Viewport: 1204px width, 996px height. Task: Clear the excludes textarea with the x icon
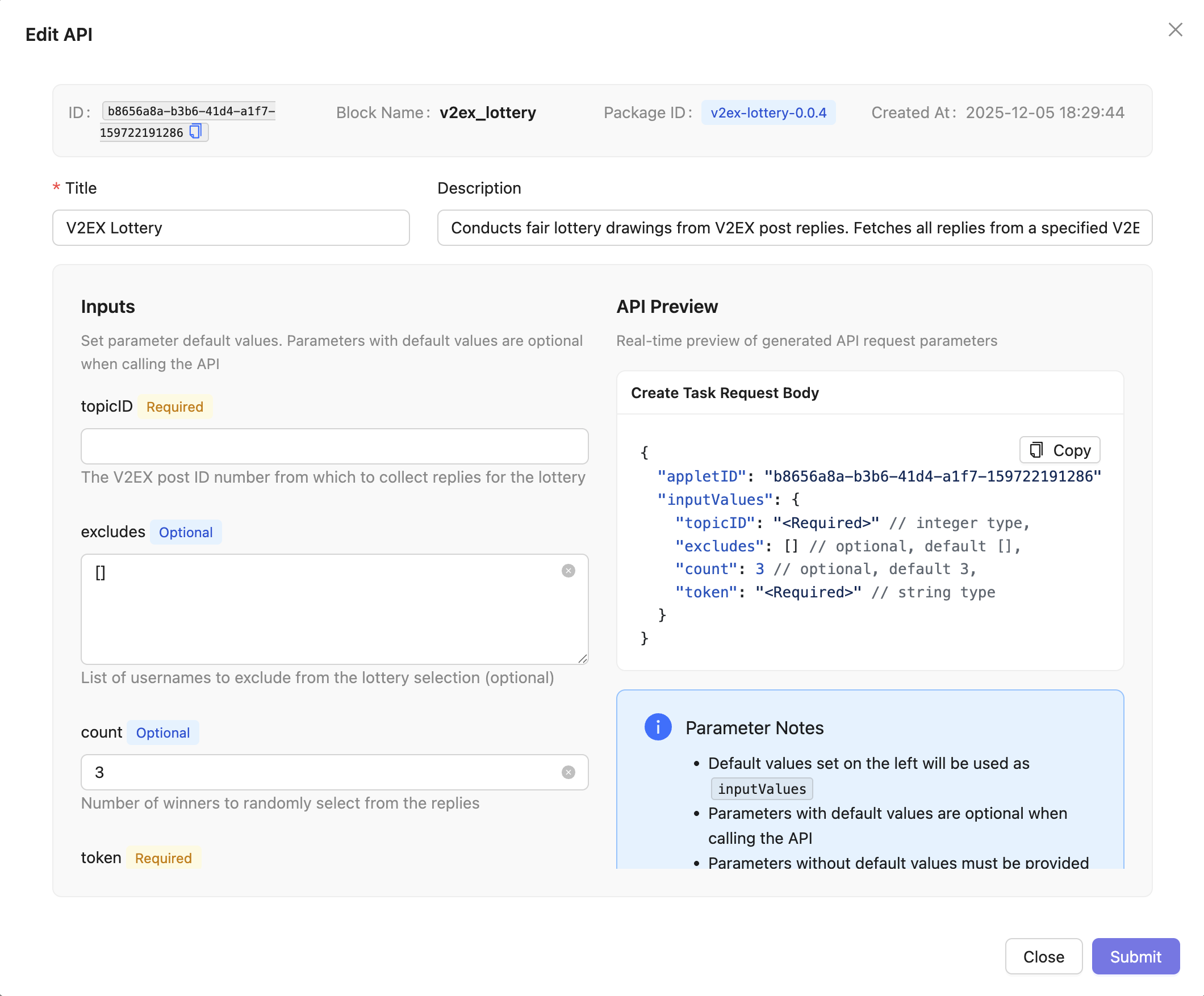coord(568,571)
